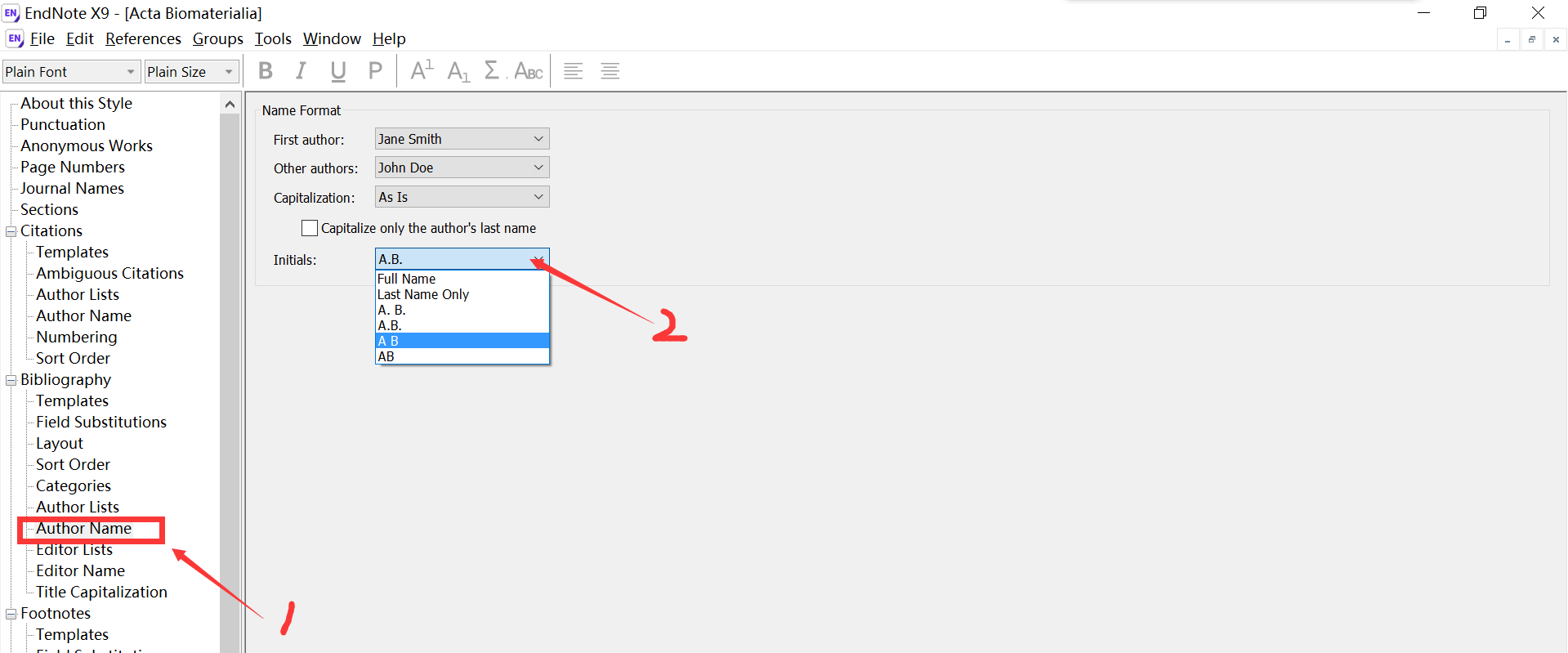Collapse the Footnotes tree node
The image size is (1568, 653).
11,614
